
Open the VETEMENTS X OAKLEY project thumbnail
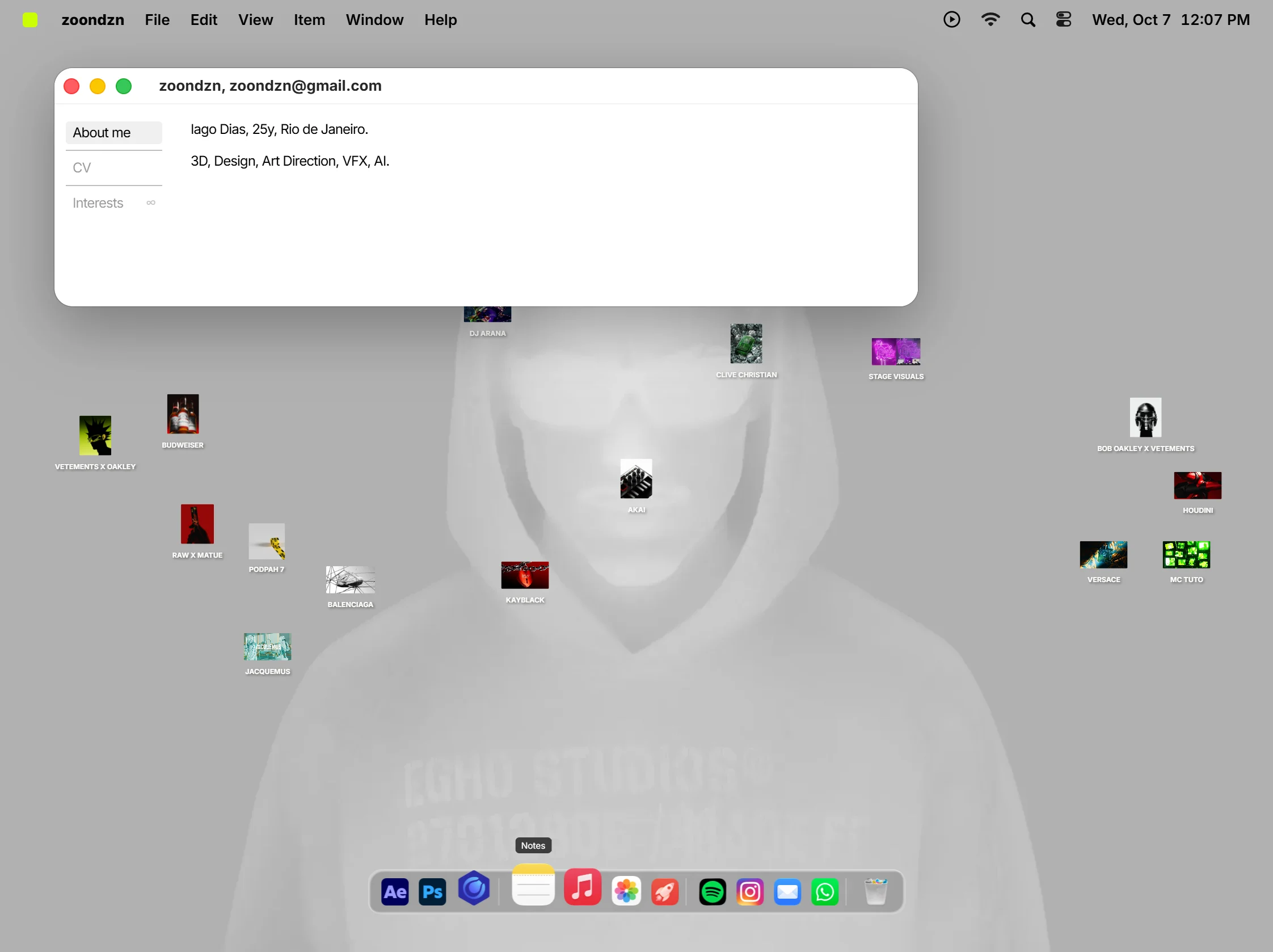click(95, 435)
